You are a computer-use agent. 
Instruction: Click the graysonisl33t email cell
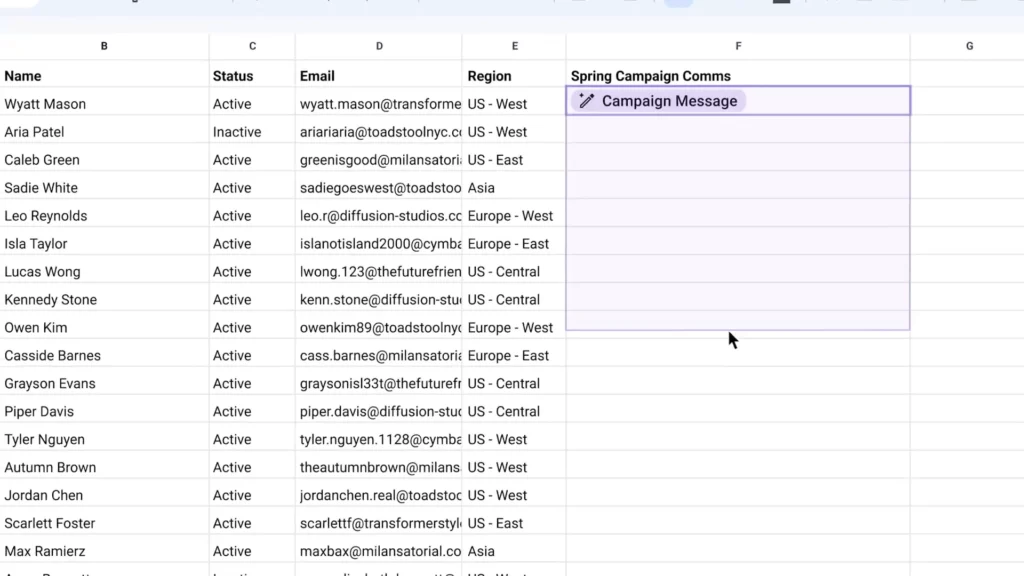tap(379, 383)
